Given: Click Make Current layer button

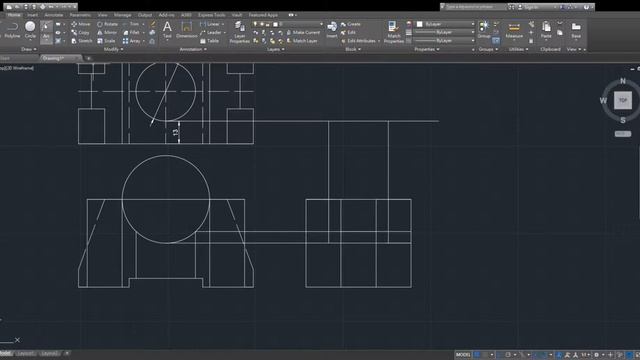Looking at the screenshot, I should (x=303, y=33).
